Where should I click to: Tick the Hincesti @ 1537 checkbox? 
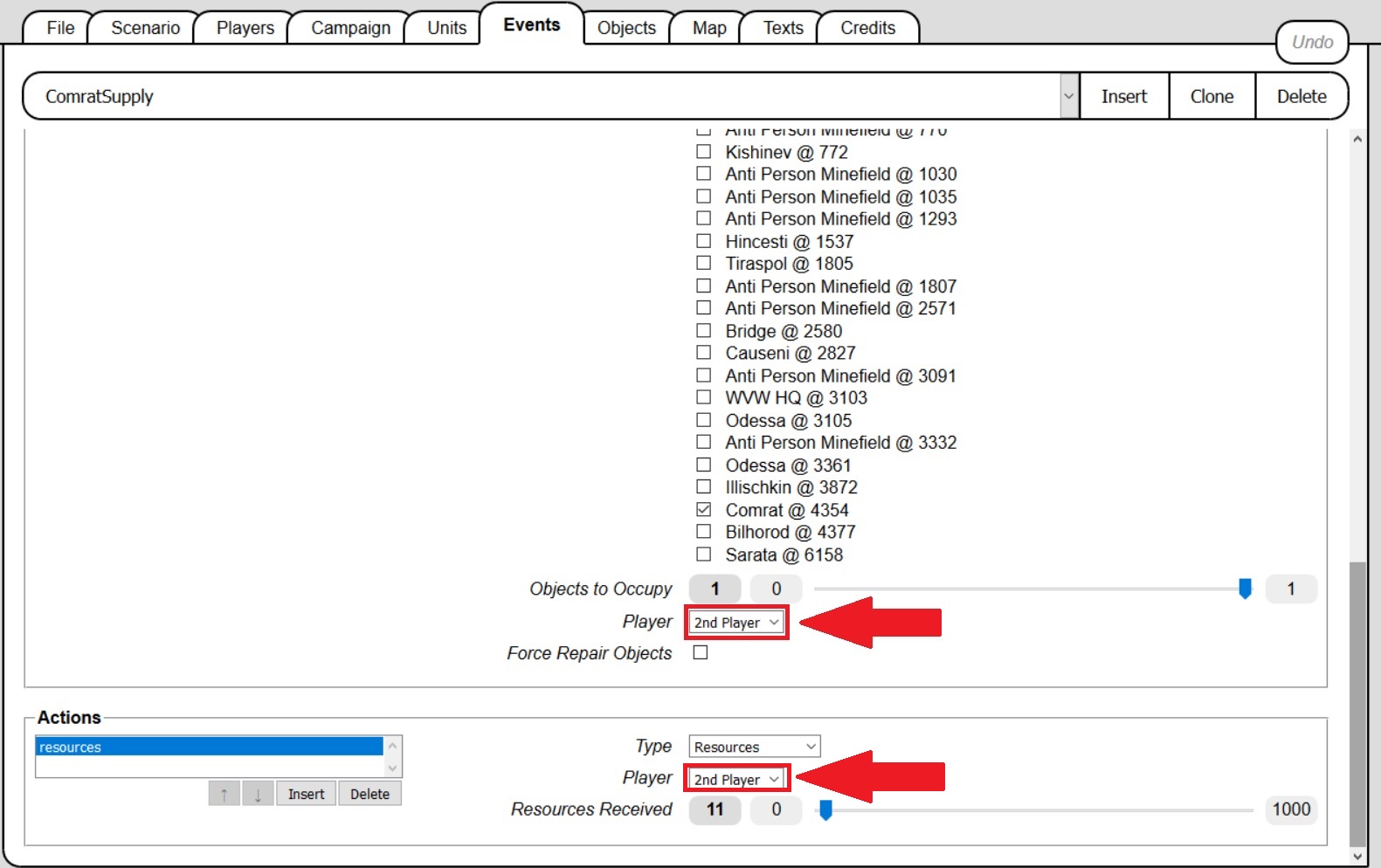click(x=703, y=241)
